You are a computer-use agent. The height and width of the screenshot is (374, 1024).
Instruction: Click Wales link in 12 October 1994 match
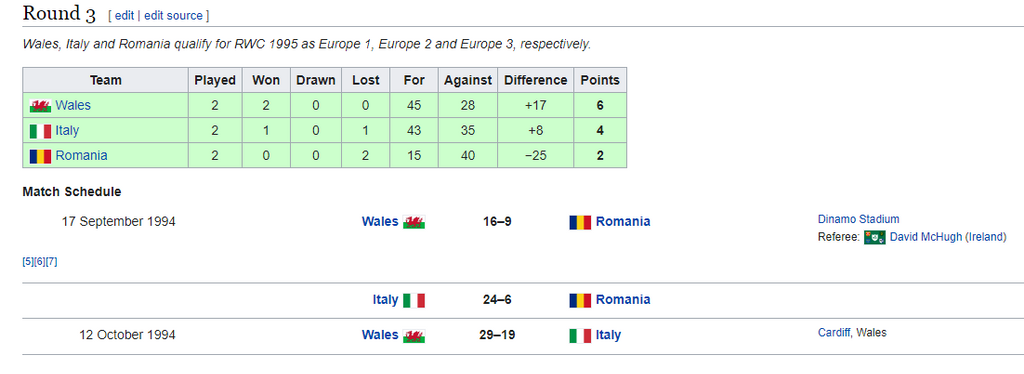coord(379,335)
